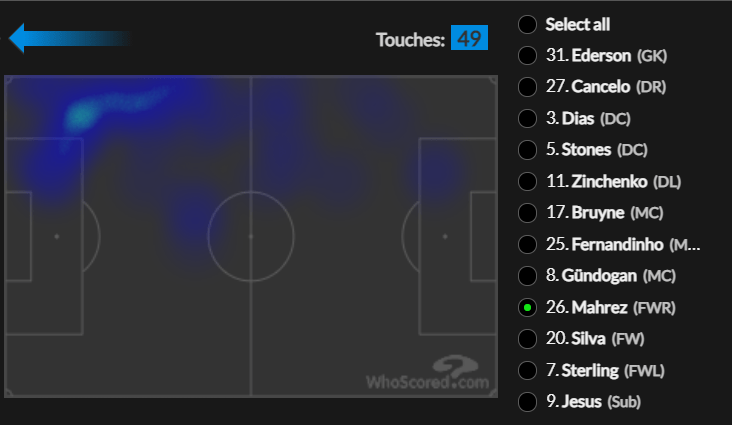This screenshot has width=732, height=425.
Task: Enable Cancelo (DR) heatmap radio
Action: click(528, 87)
